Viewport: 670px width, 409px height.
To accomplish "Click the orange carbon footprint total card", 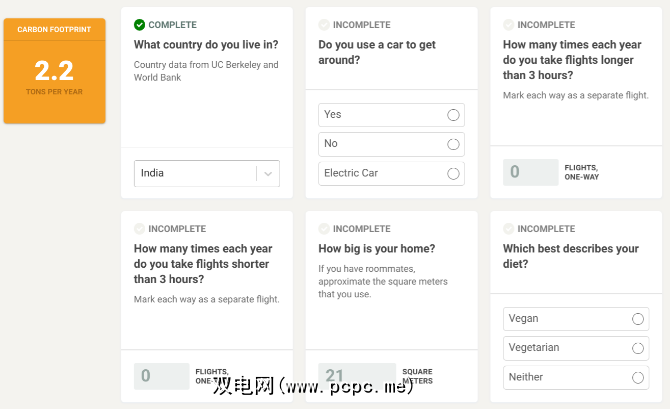I will click(54, 71).
